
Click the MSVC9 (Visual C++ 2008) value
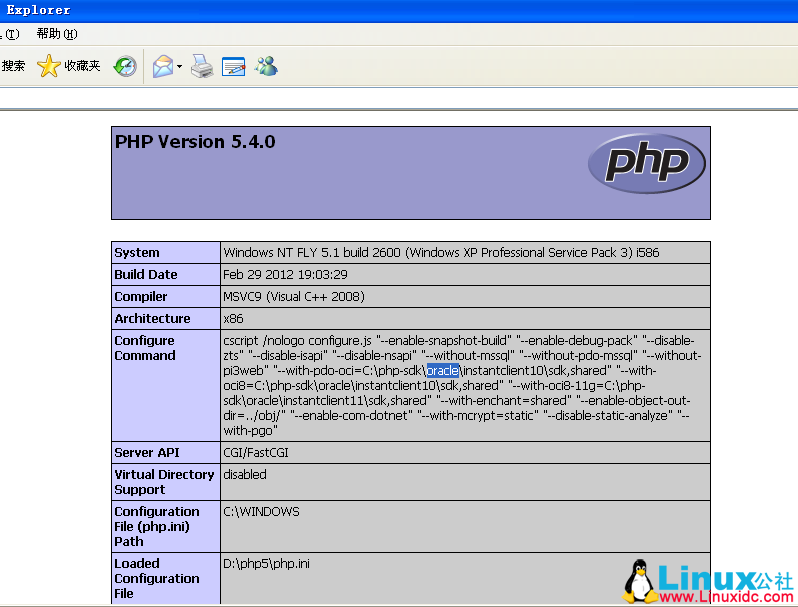(x=294, y=297)
